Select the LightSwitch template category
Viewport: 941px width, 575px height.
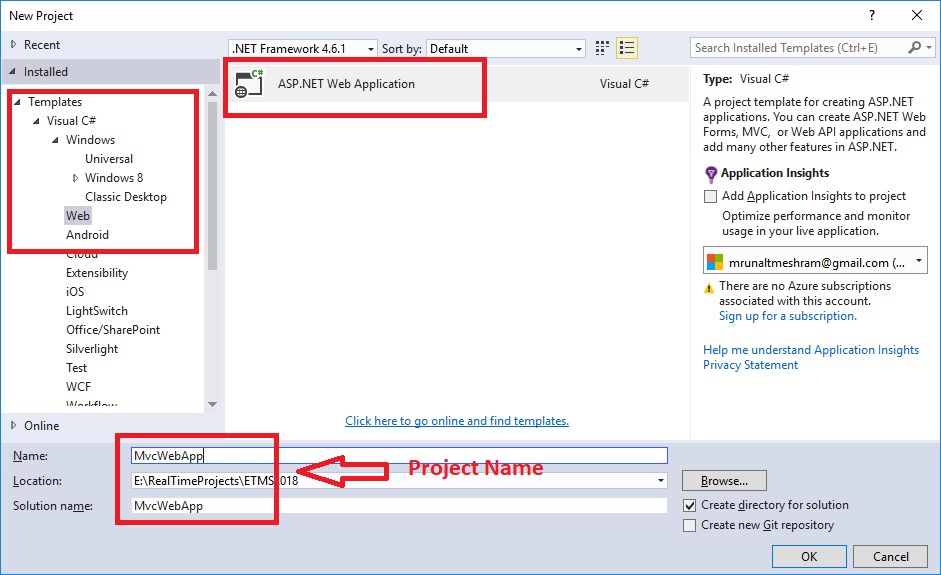[x=97, y=311]
